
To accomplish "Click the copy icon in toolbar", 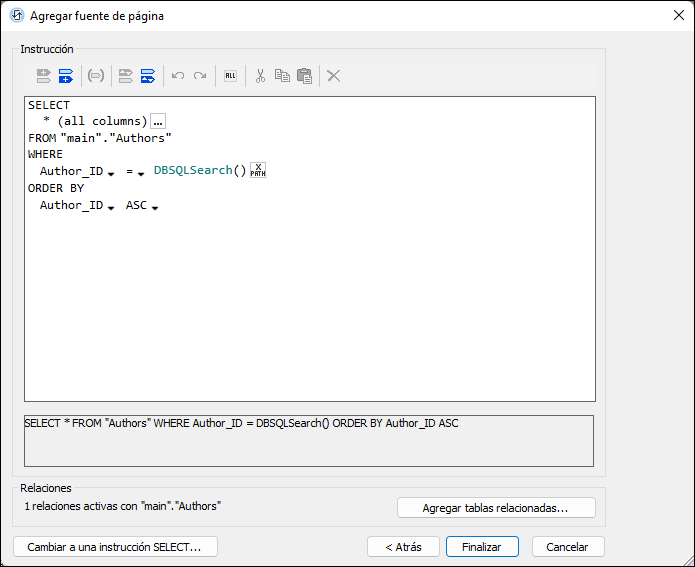I will point(282,75).
